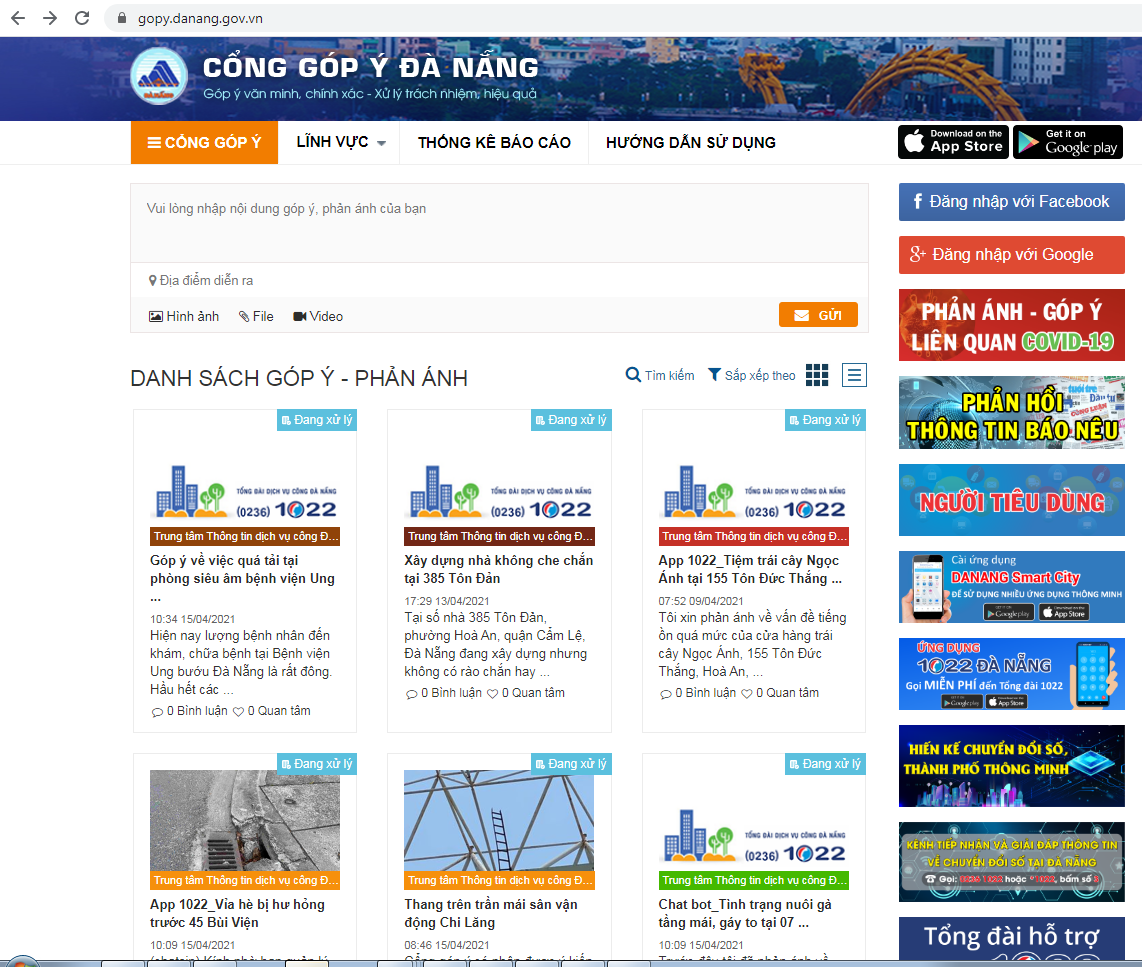Open the Kênh tiếp nhận và giải đáp banner
The height and width of the screenshot is (967, 1142).
click(1012, 862)
